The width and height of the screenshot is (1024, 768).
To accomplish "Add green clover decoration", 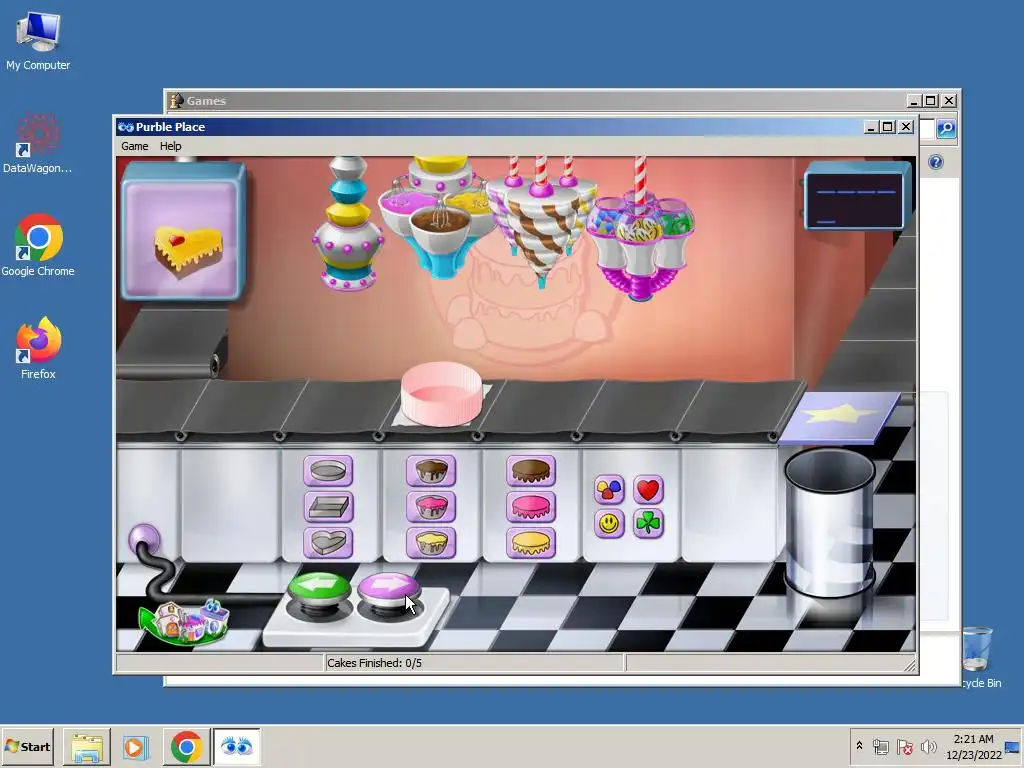I will tap(648, 523).
